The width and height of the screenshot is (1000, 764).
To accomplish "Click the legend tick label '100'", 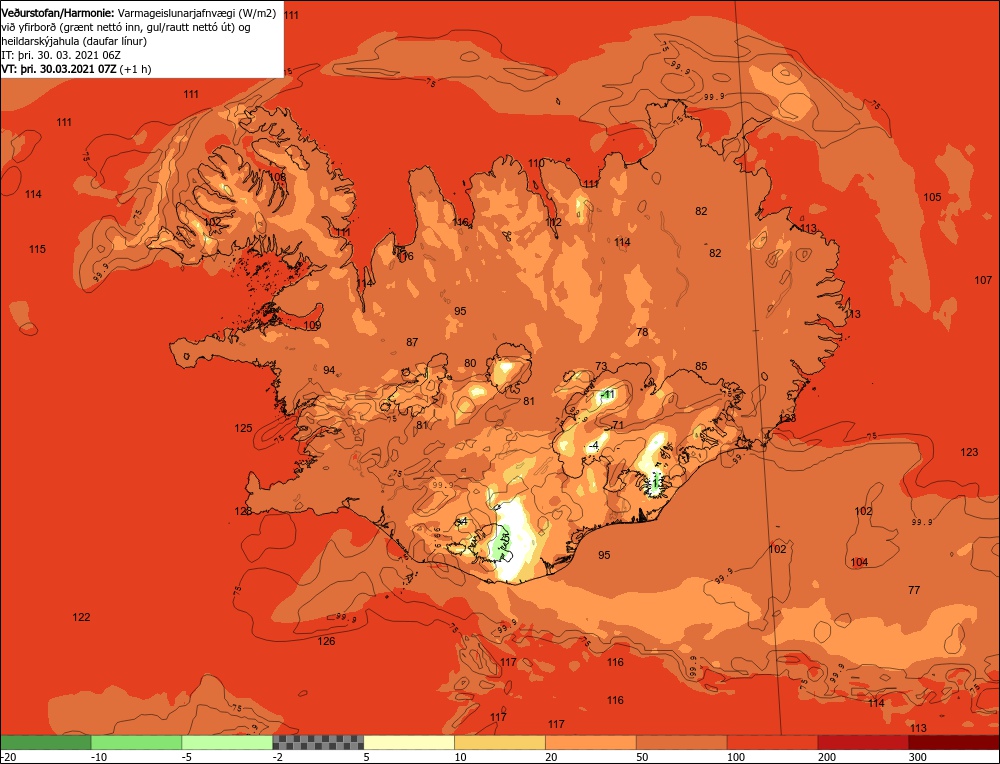I will point(735,757).
